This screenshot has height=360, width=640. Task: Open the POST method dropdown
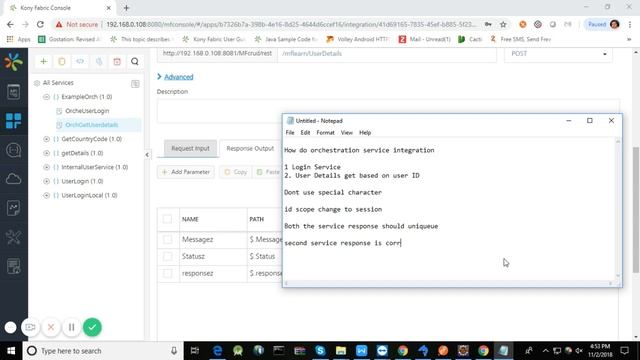click(x=558, y=54)
